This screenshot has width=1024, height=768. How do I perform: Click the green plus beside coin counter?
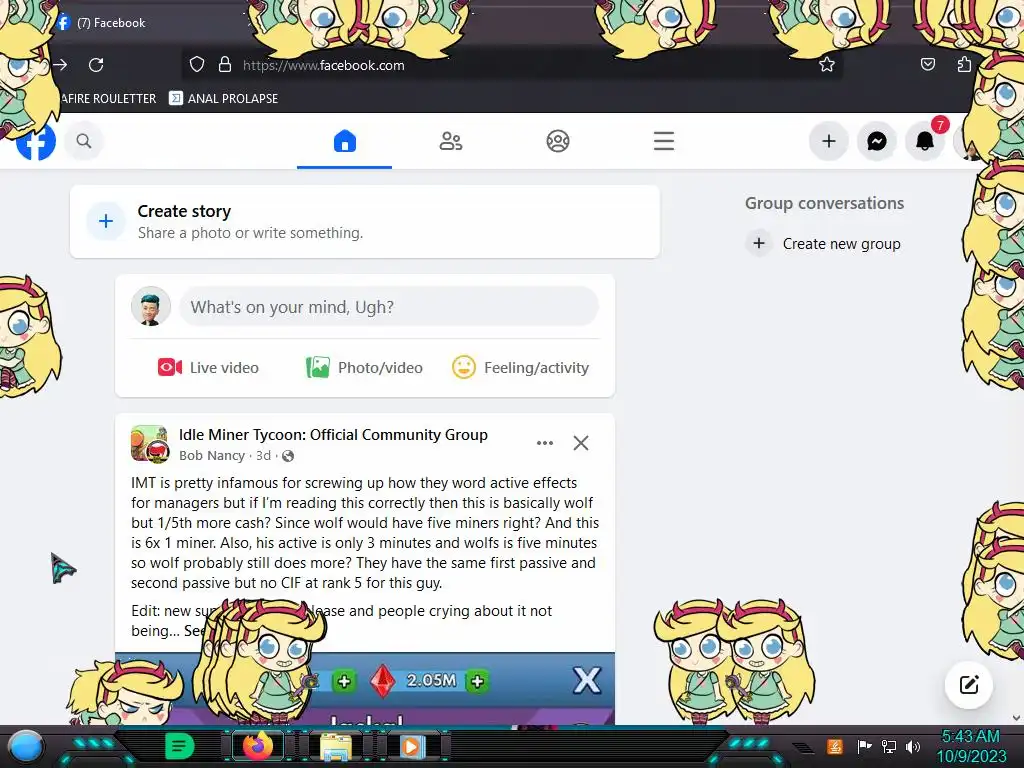pos(344,682)
